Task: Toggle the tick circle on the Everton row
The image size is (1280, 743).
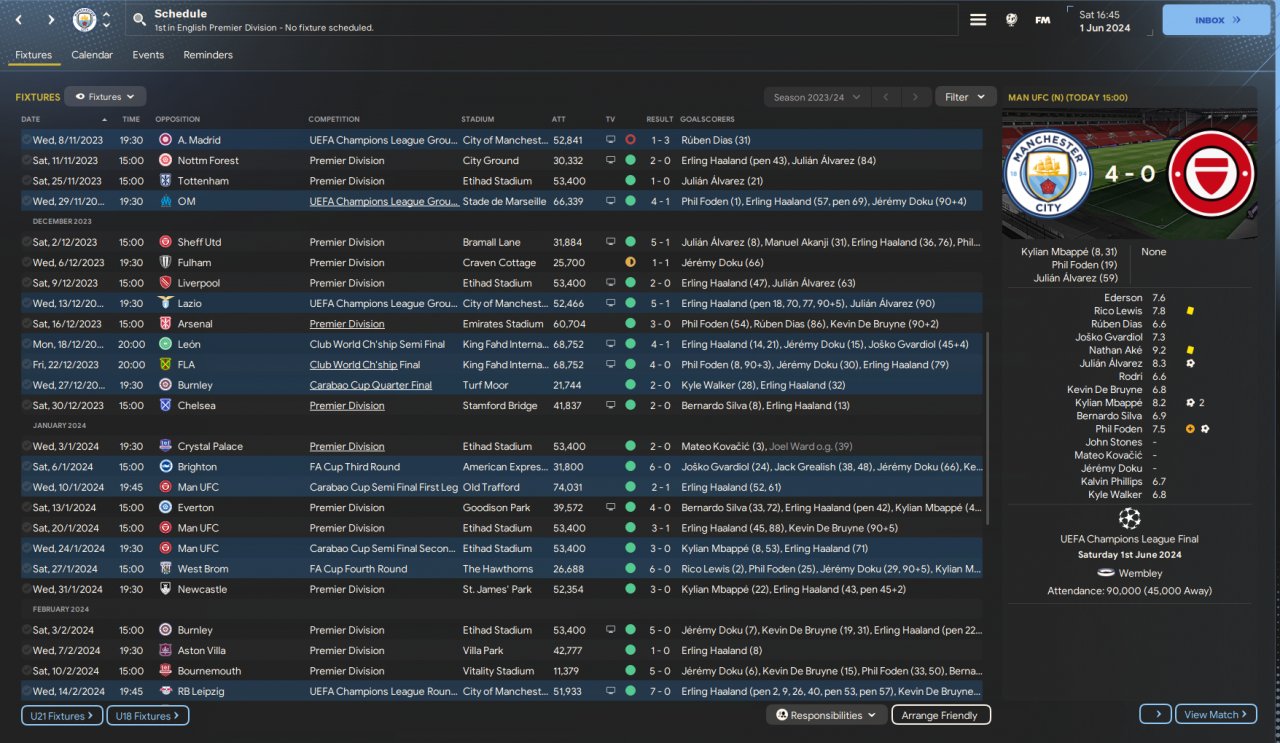Action: [x=26, y=508]
